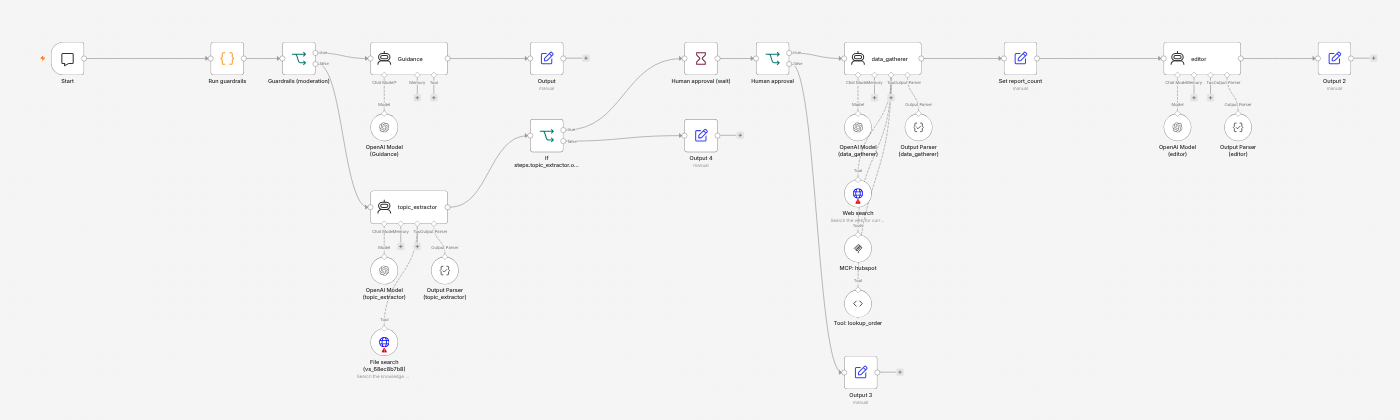Open OpenAI Model (Guidance) sub-node
This screenshot has width=1400, height=420.
pos(384,127)
